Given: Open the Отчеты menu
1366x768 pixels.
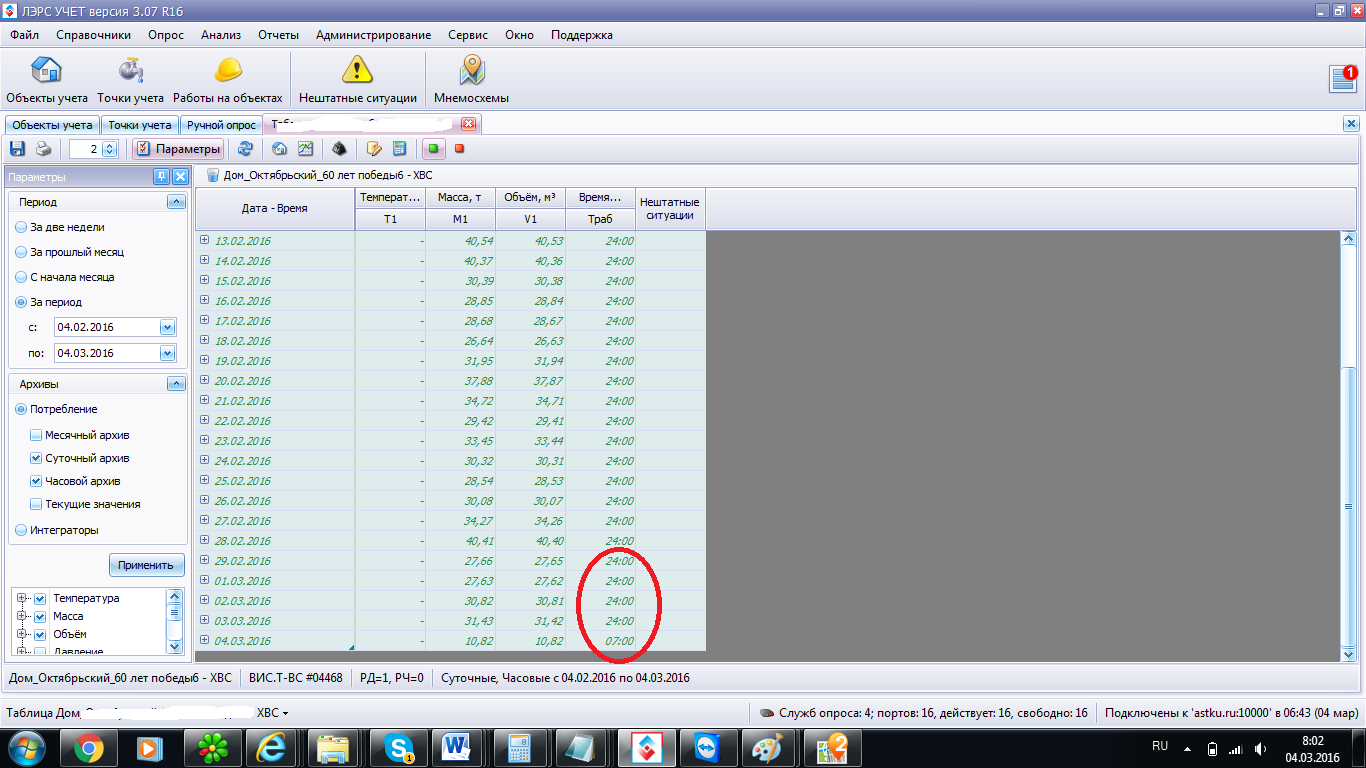Looking at the screenshot, I should pos(278,35).
